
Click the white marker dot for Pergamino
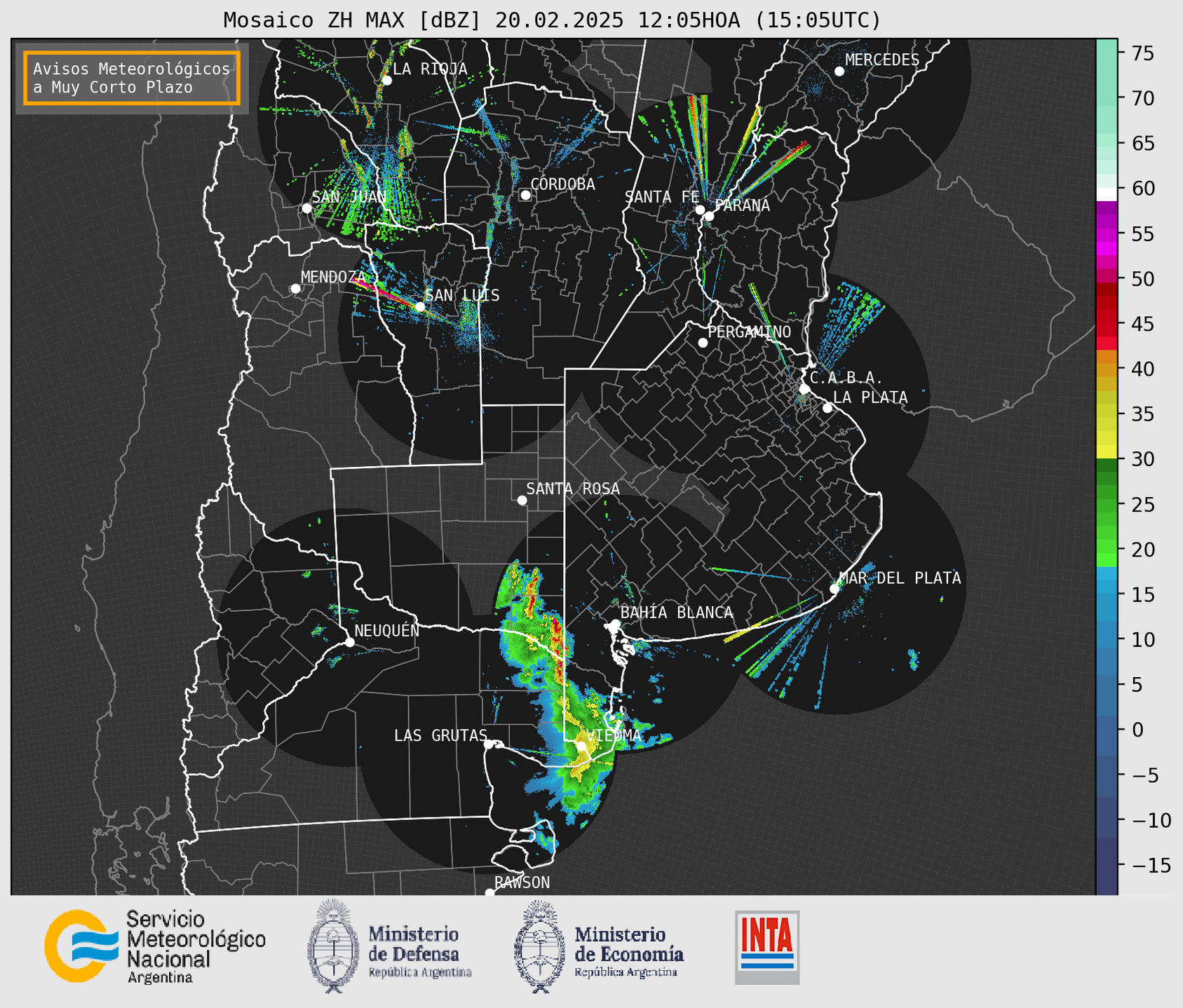click(x=703, y=343)
